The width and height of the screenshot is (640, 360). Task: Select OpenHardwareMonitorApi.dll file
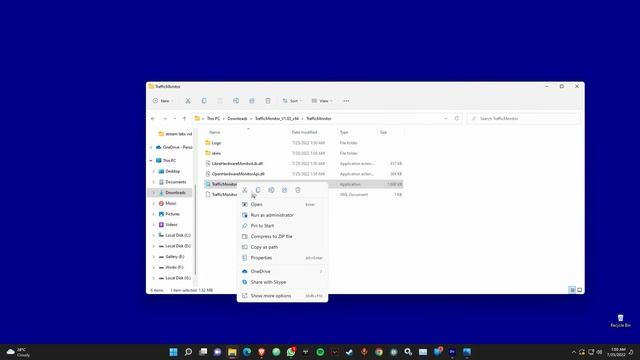point(304,174)
